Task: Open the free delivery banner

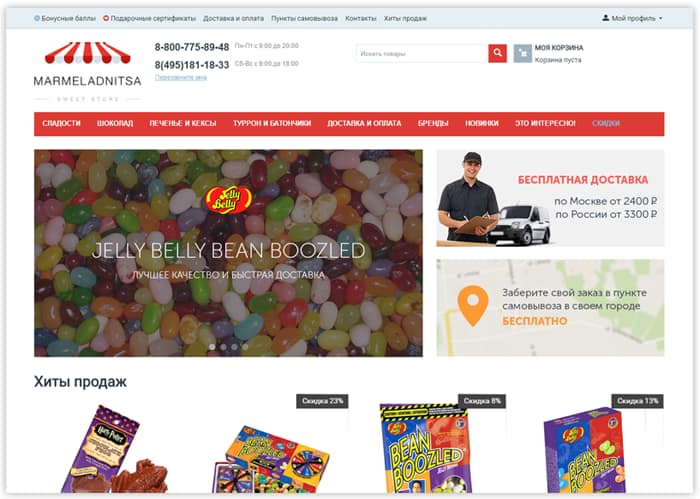Action: point(550,198)
